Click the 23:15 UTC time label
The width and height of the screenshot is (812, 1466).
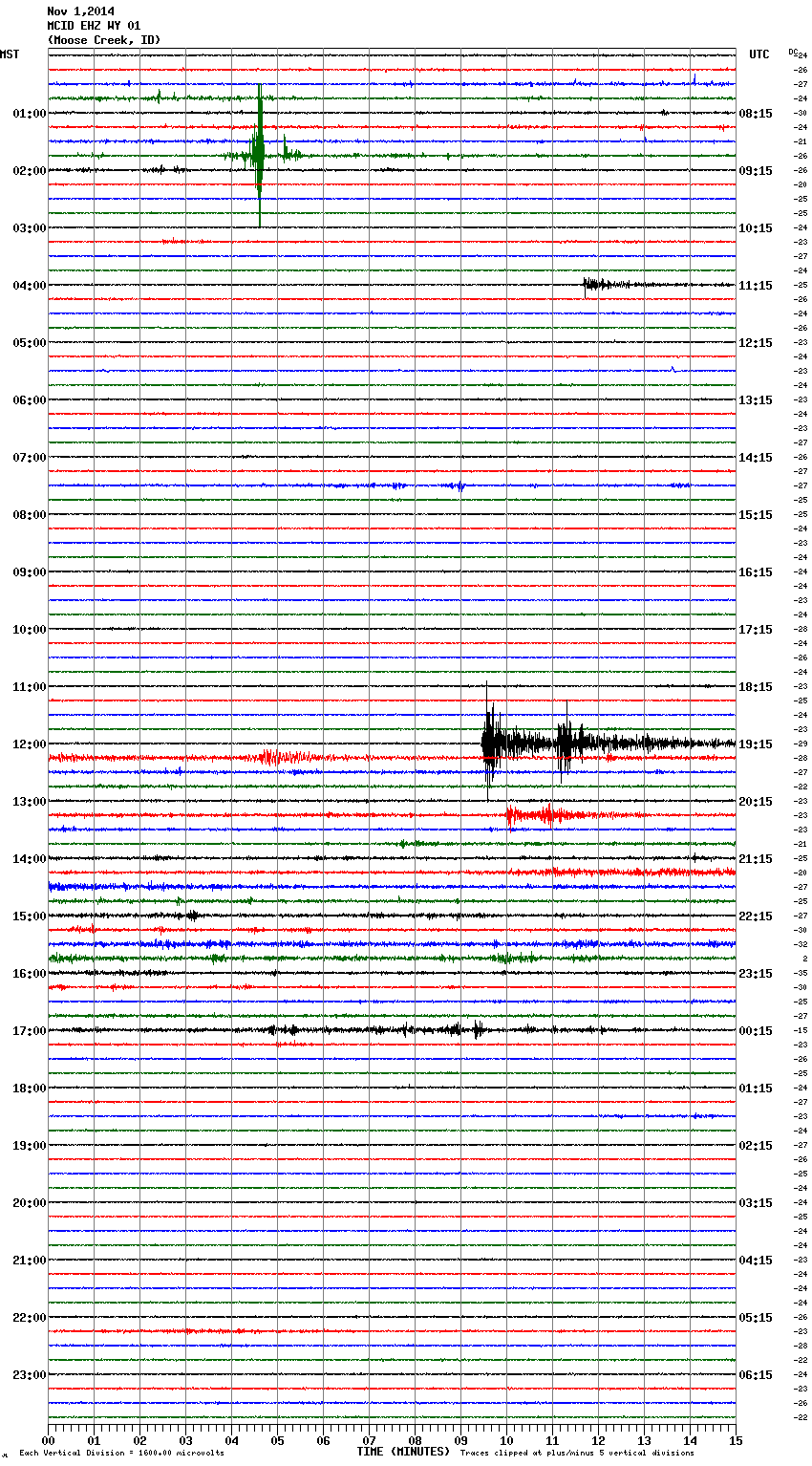click(x=756, y=973)
